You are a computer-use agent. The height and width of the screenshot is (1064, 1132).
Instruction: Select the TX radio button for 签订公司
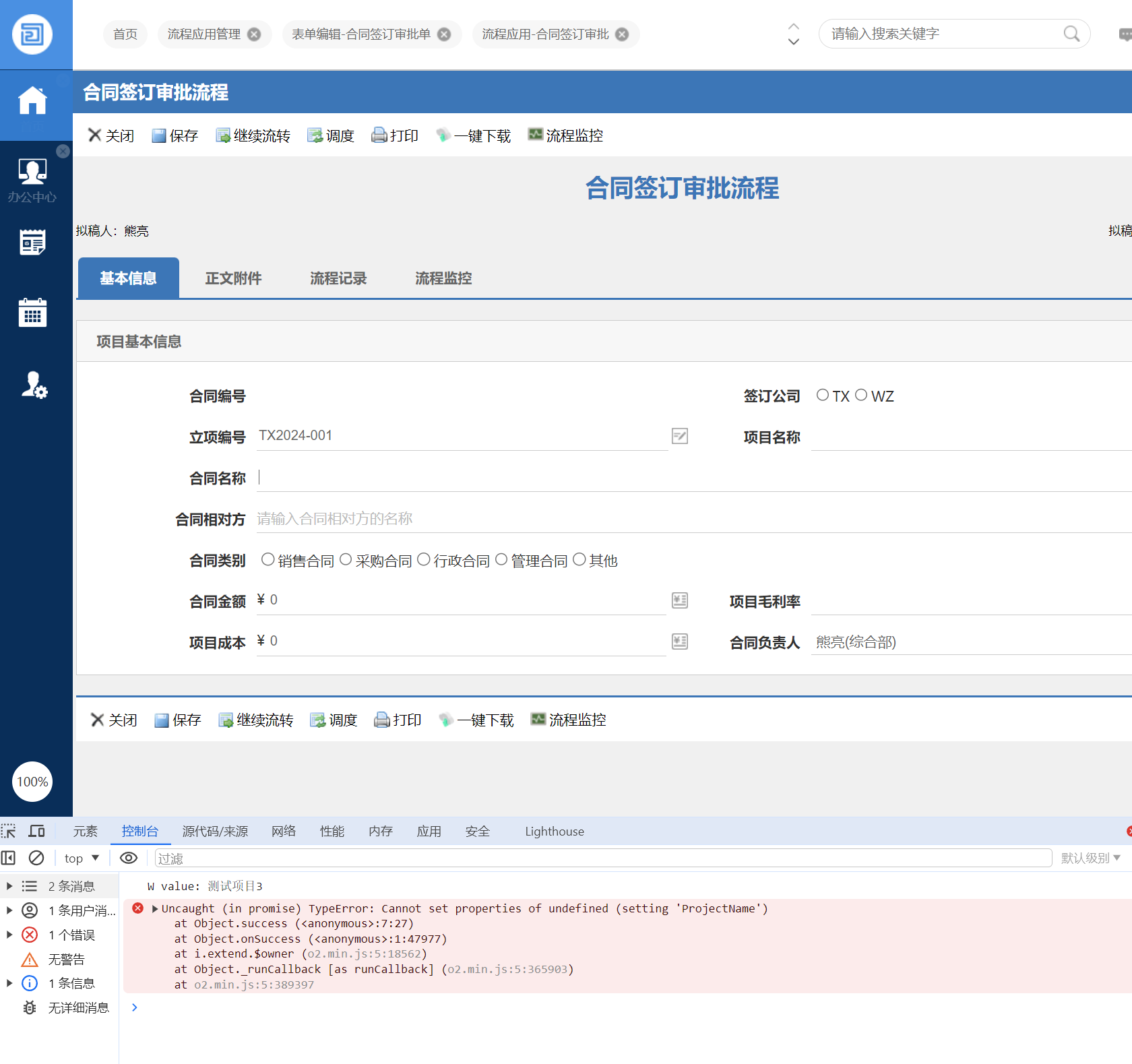tap(823, 396)
